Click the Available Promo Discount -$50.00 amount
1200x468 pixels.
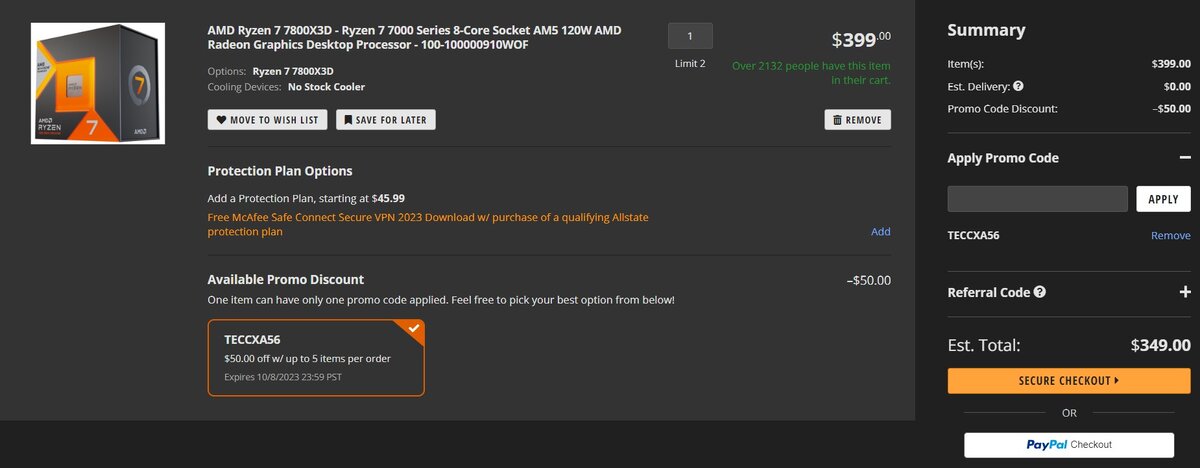(868, 280)
